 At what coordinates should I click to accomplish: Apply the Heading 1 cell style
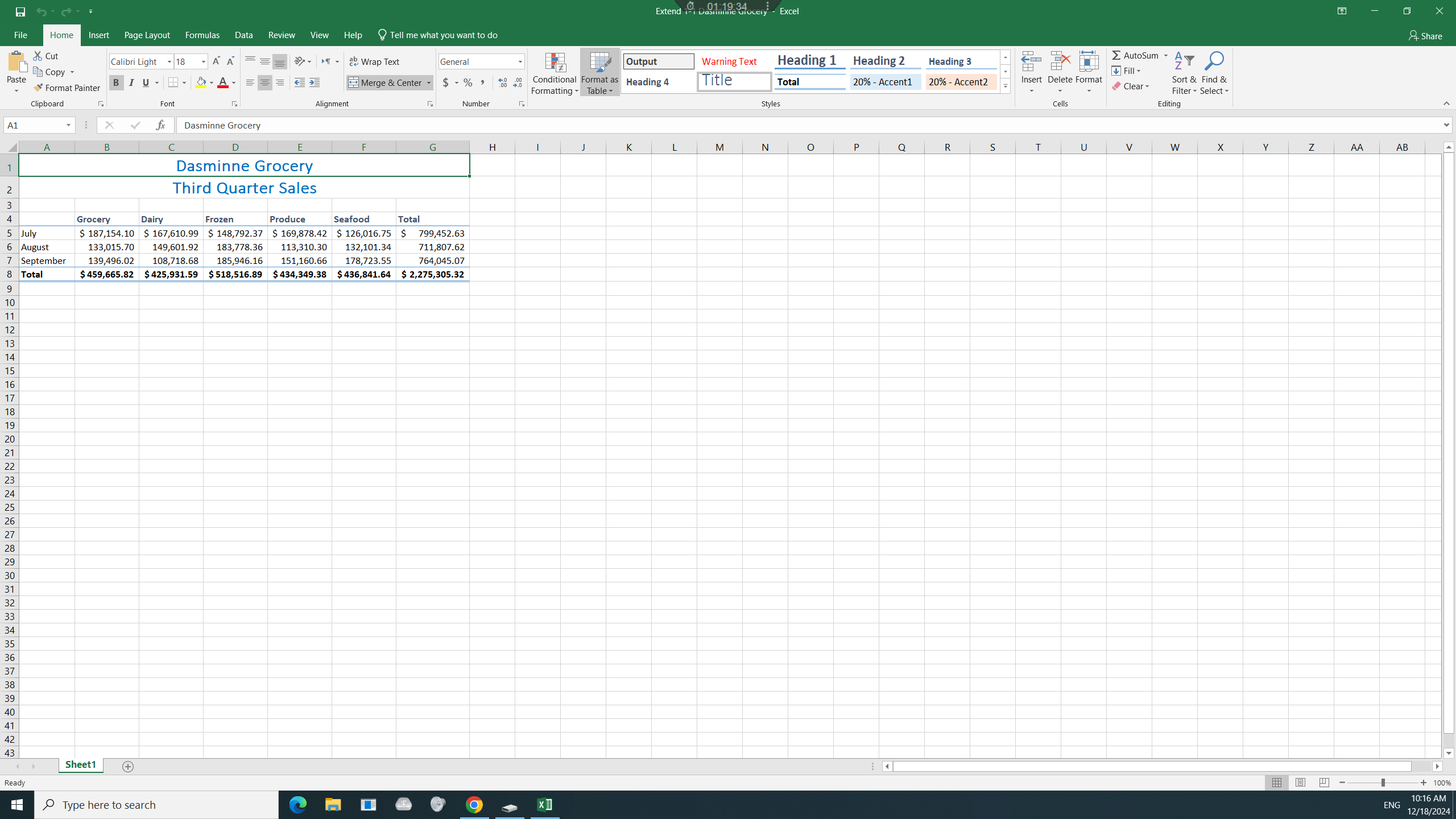pyautogui.click(x=809, y=61)
